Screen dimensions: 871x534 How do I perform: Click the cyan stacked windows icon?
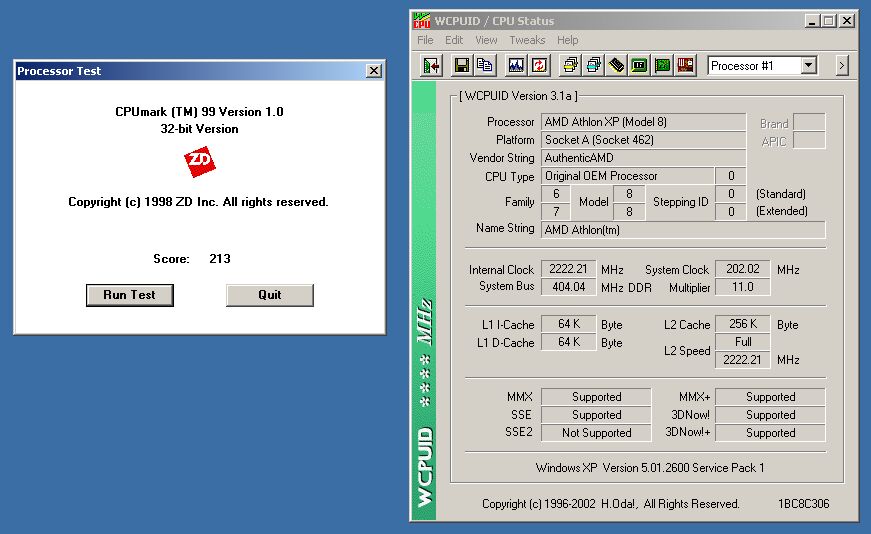click(594, 66)
